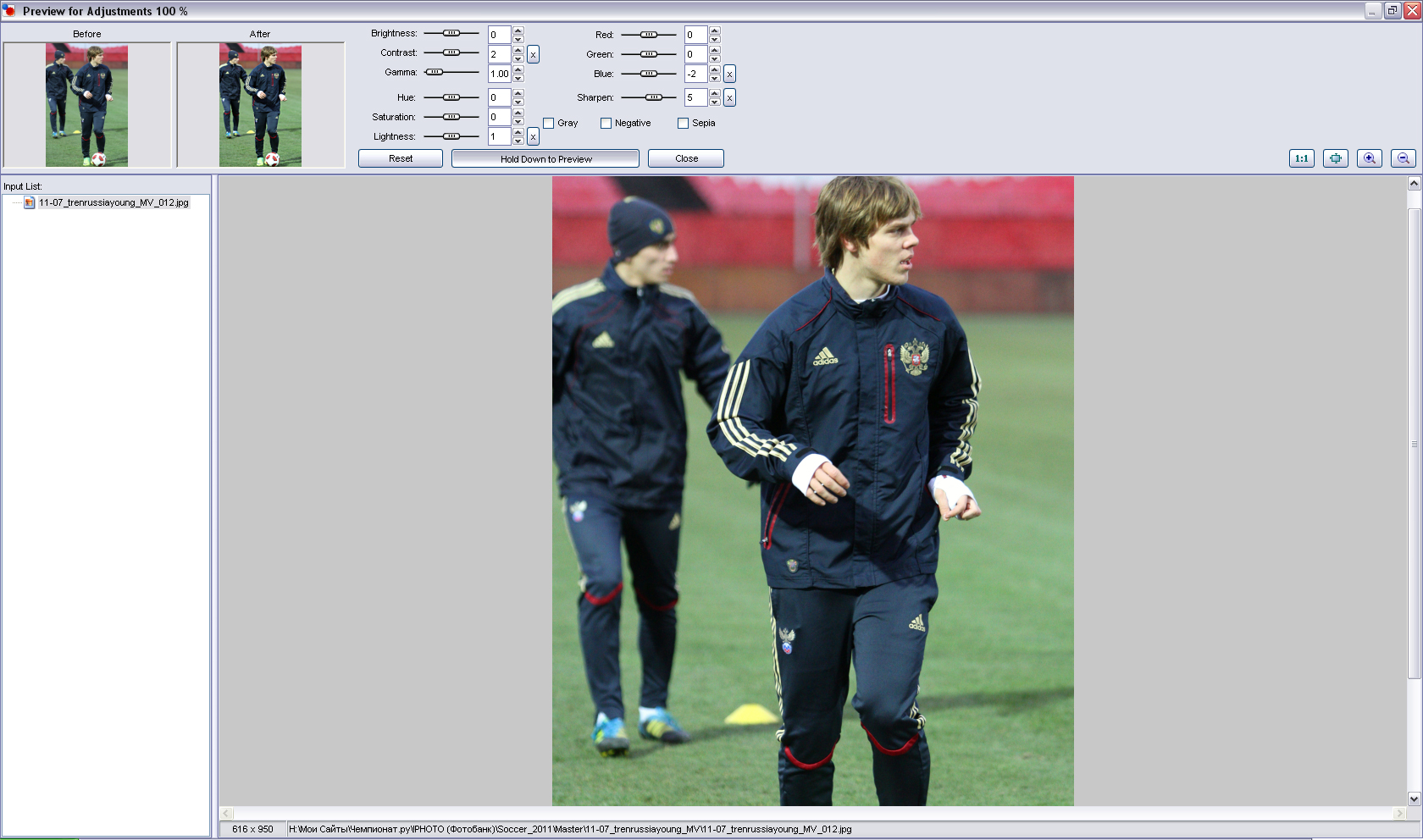Increase Hue with the up spinner arrow
Image resolution: width=1423 pixels, height=840 pixels.
click(x=518, y=93)
